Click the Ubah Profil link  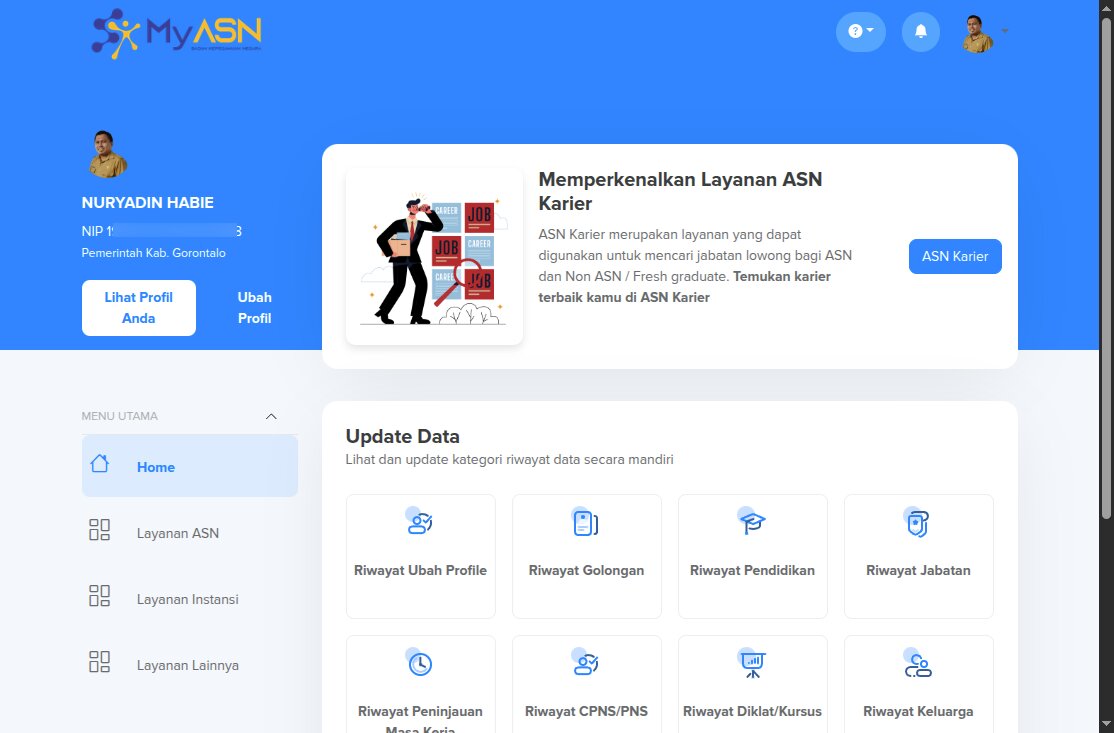pyautogui.click(x=254, y=308)
